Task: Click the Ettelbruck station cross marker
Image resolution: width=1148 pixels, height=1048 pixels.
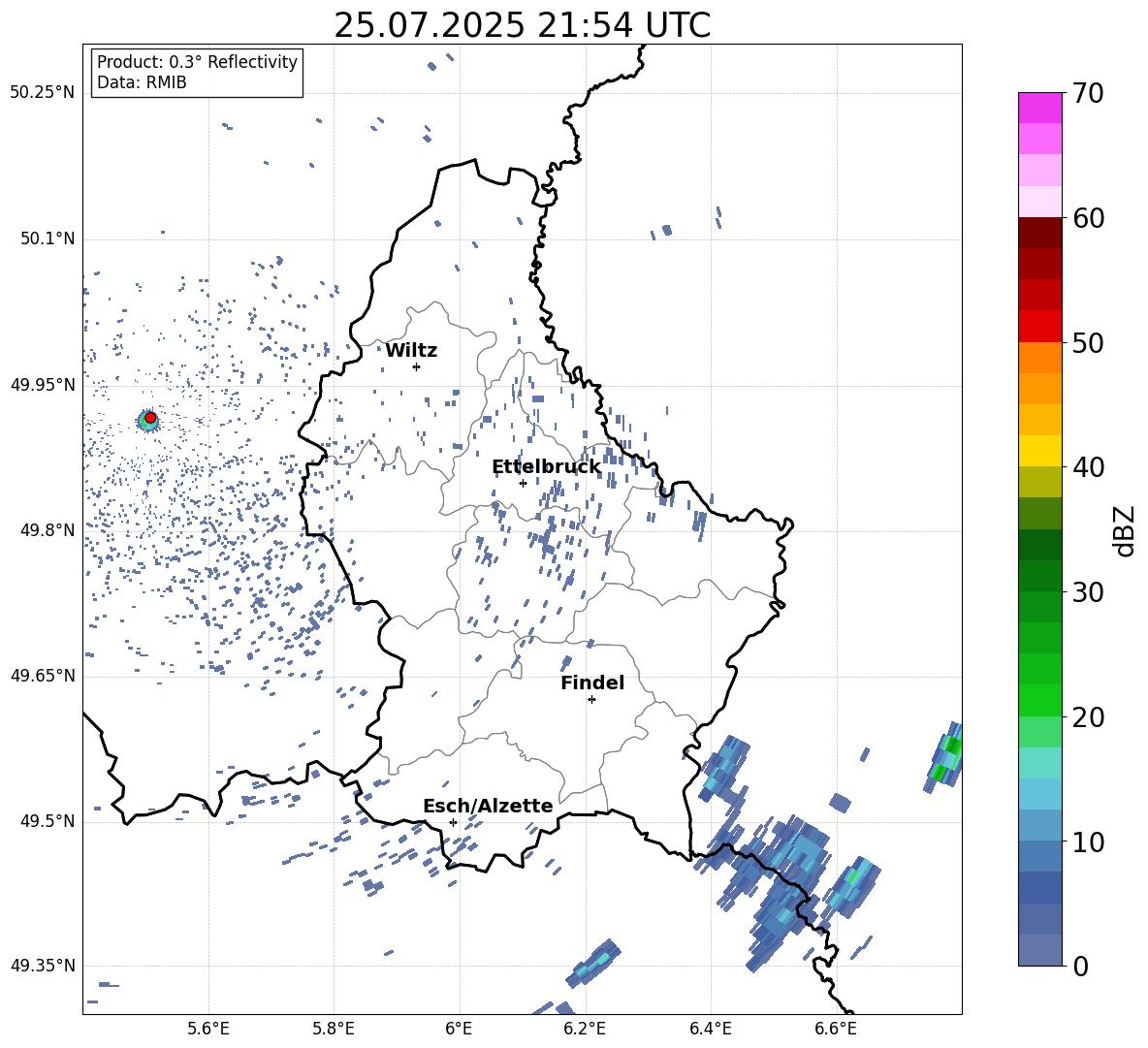Action: click(523, 483)
